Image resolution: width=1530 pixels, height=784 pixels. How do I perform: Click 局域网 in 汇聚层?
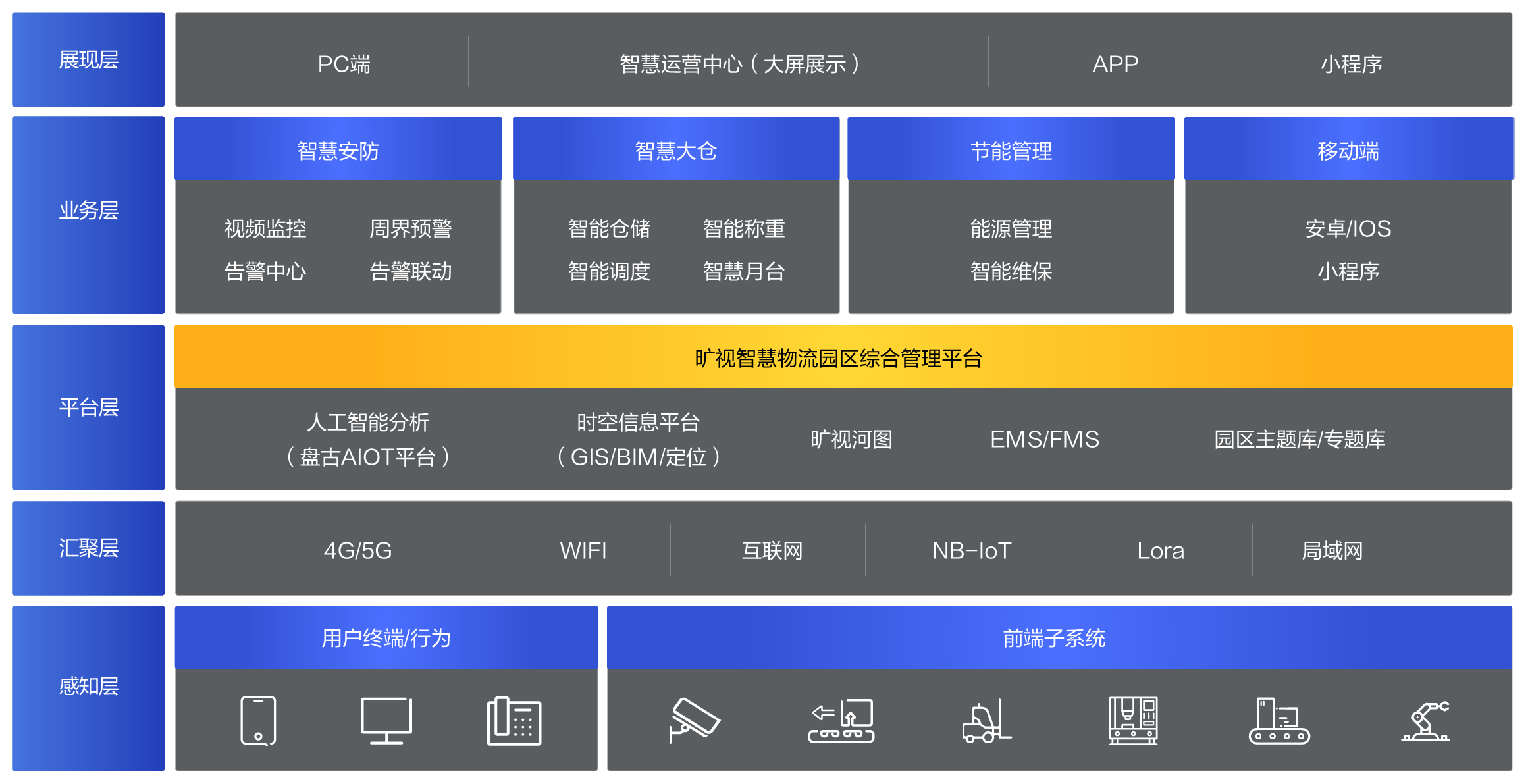[x=1332, y=550]
